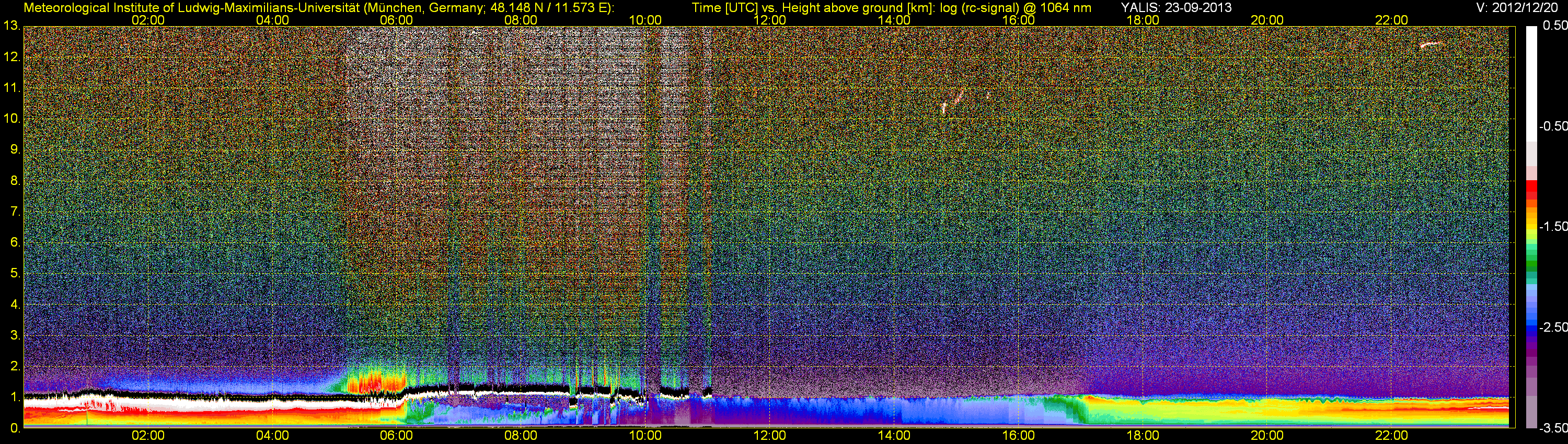Select the 7. height axis label
This screenshot has width=1568, height=444.
tap(15, 212)
